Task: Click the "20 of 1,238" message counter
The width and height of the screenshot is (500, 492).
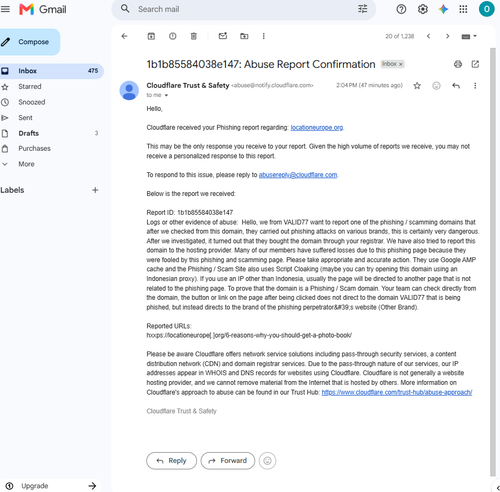Action: click(x=400, y=36)
